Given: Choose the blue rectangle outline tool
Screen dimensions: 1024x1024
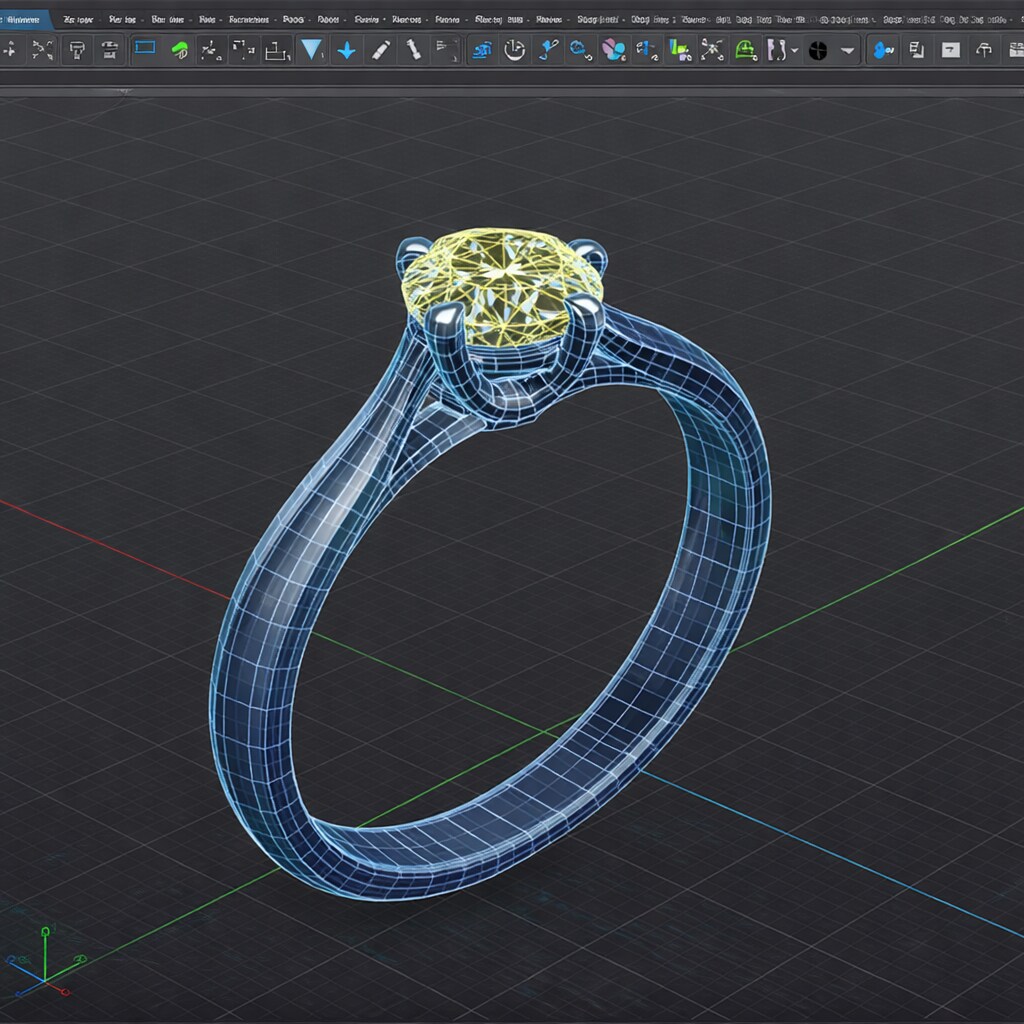Looking at the screenshot, I should [x=144, y=48].
